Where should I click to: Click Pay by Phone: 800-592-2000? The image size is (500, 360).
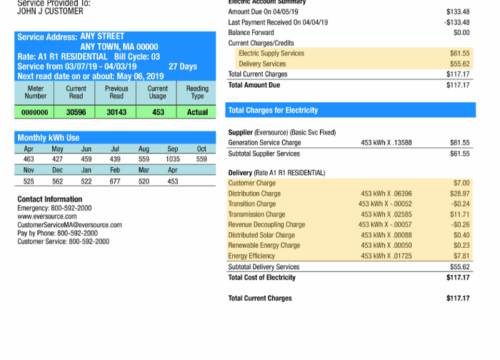click(x=57, y=233)
